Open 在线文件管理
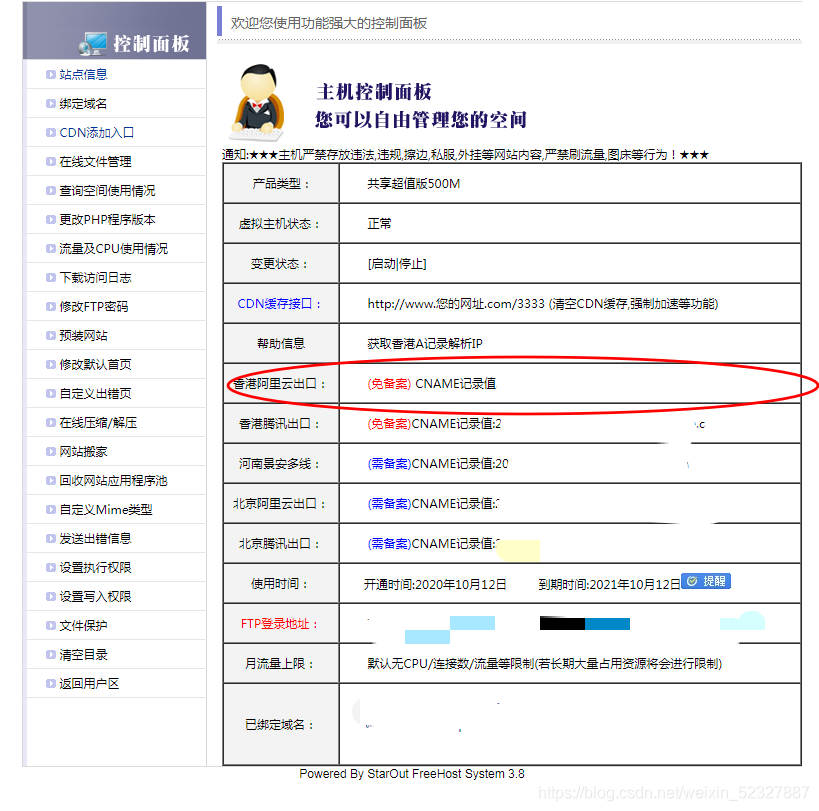 (95, 162)
